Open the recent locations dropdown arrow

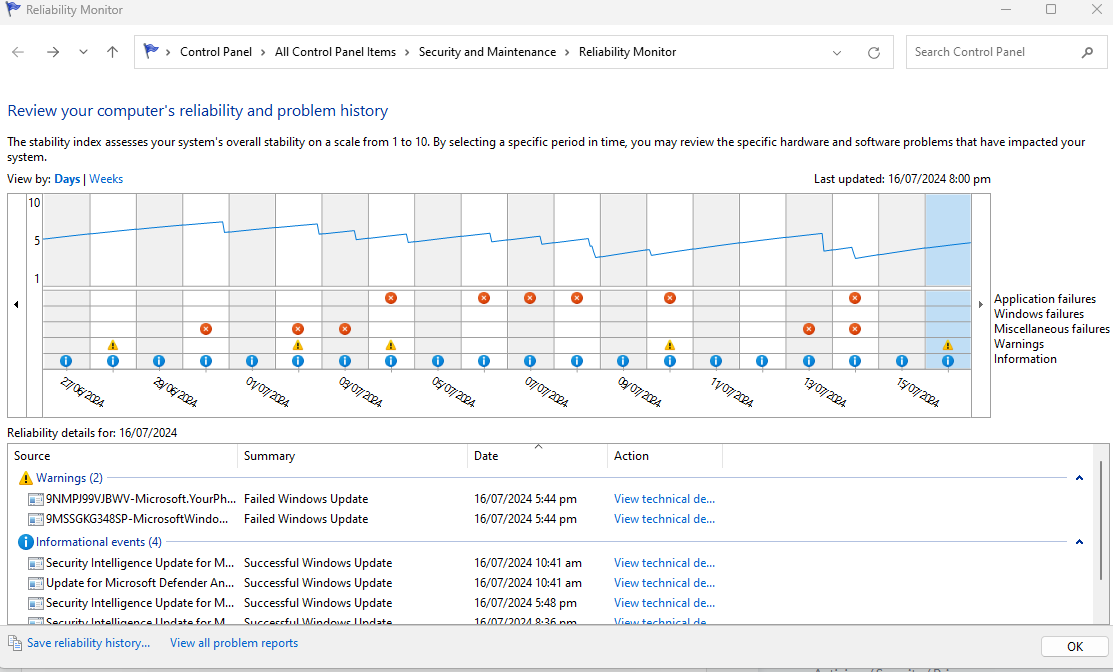(83, 52)
